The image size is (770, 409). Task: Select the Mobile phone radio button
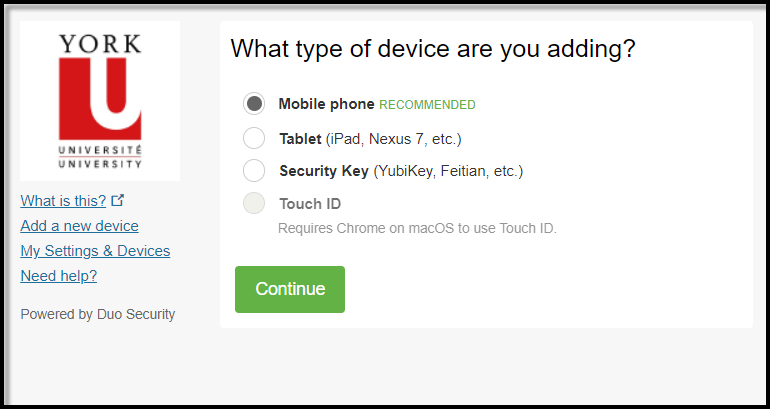[x=254, y=104]
